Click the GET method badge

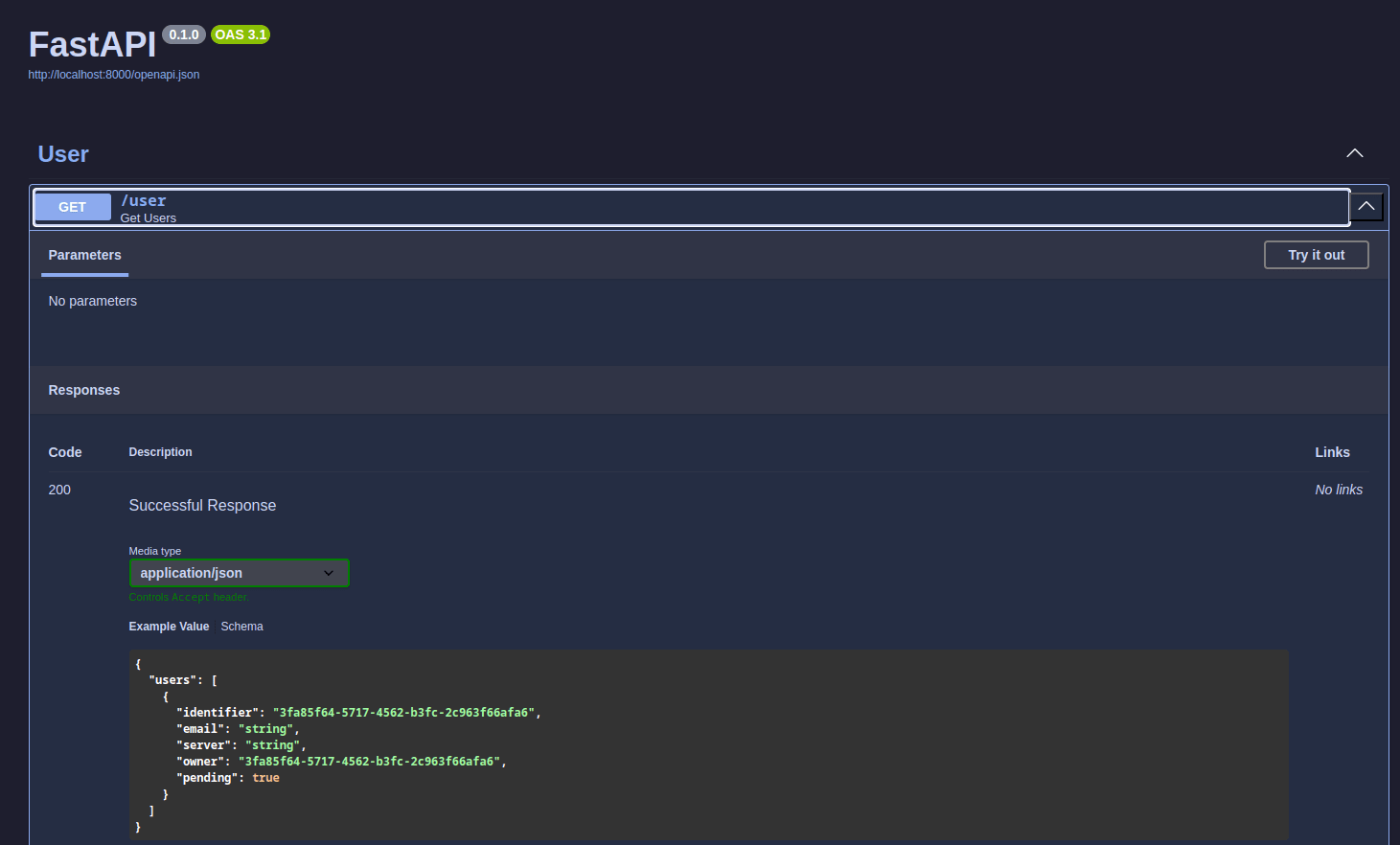[72, 206]
